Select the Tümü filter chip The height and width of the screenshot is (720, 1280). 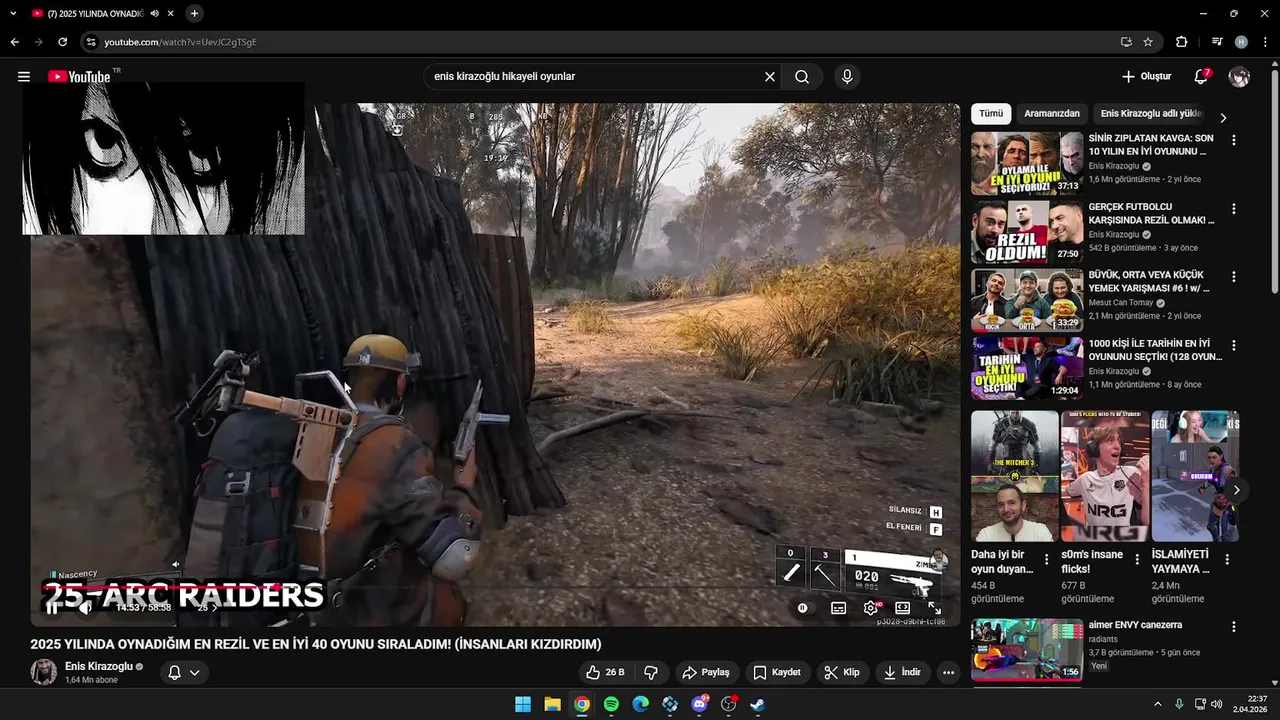coord(991,114)
